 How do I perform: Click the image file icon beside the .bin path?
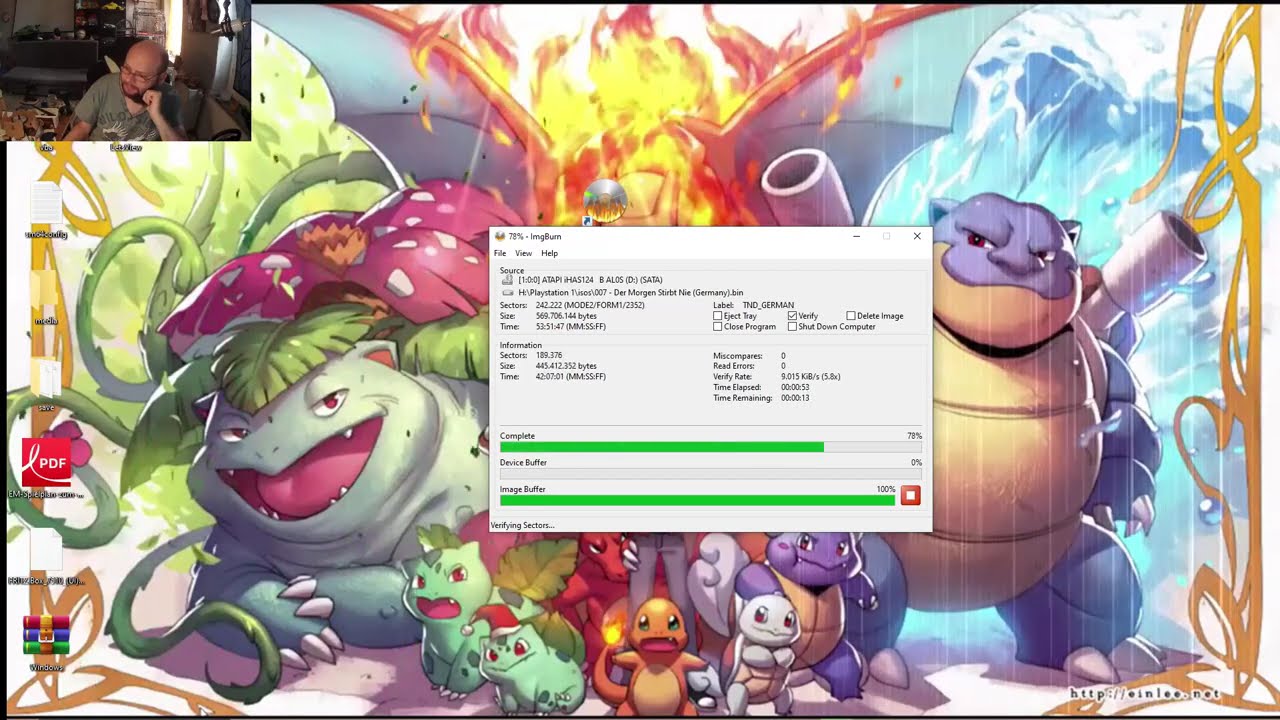(x=508, y=293)
